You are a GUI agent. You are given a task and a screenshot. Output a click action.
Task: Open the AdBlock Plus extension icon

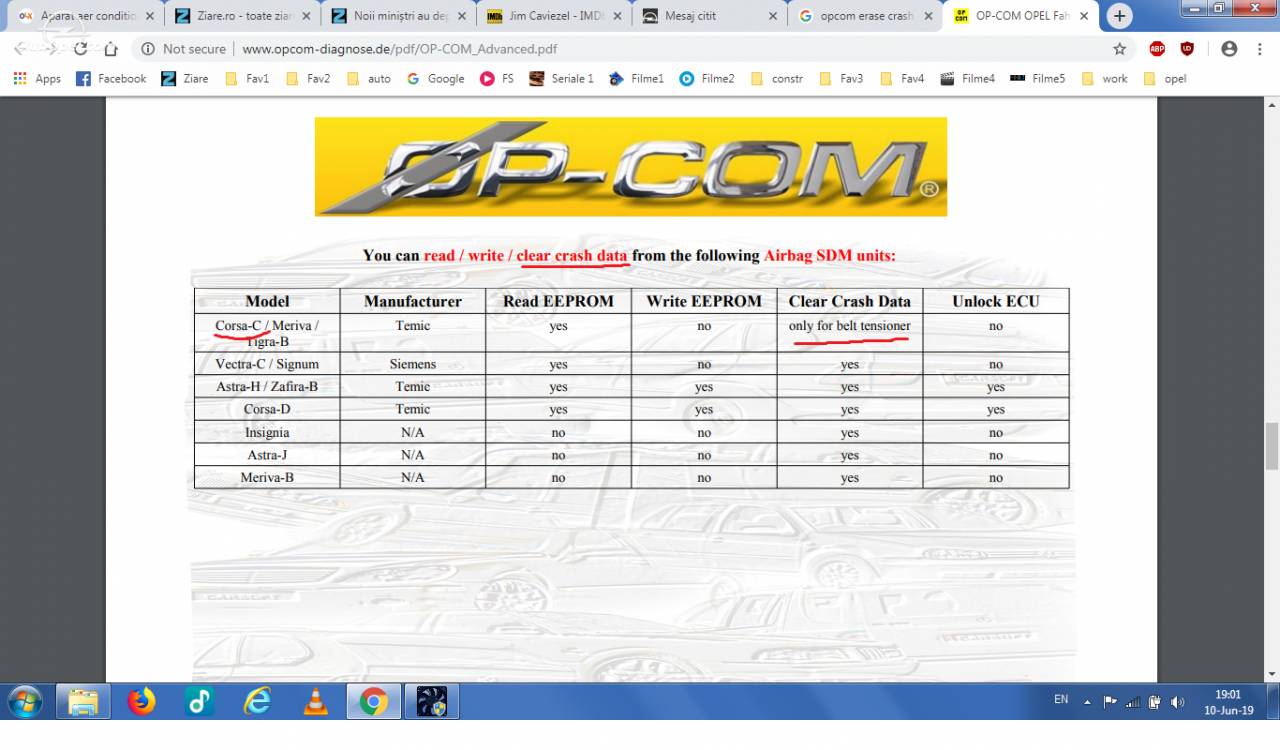(1157, 49)
